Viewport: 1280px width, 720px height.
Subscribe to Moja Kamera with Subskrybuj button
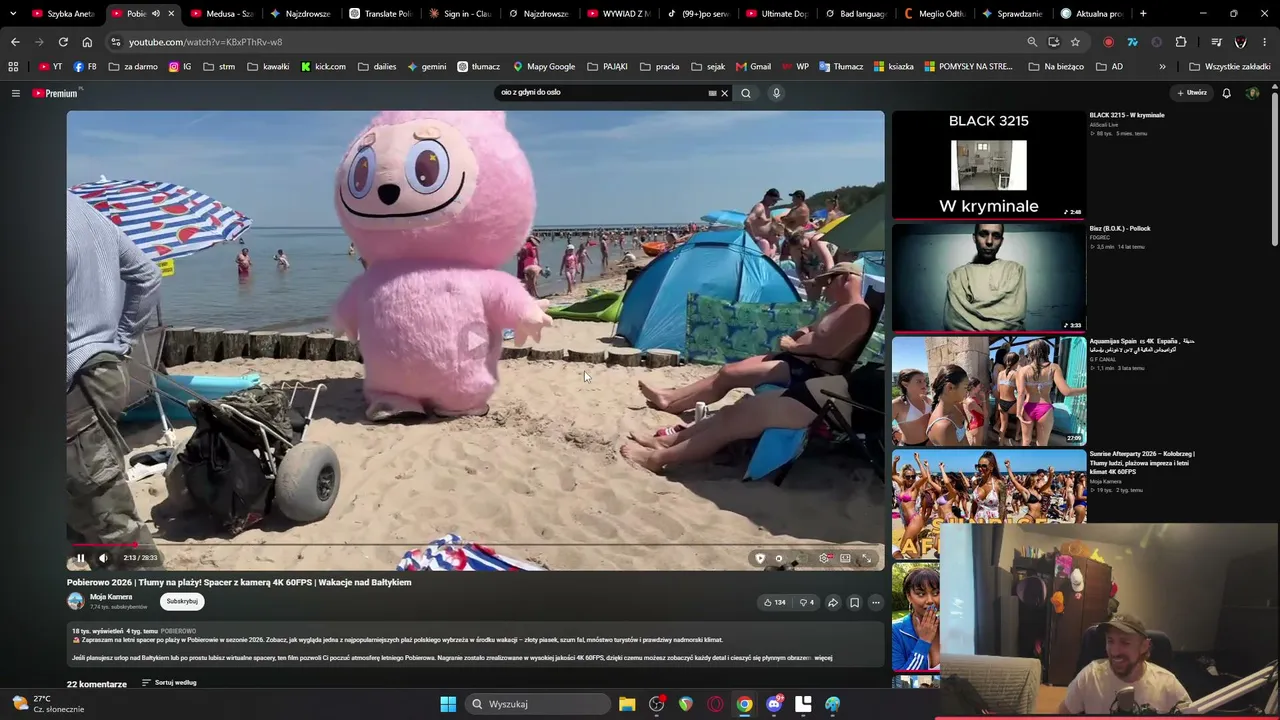(x=182, y=601)
